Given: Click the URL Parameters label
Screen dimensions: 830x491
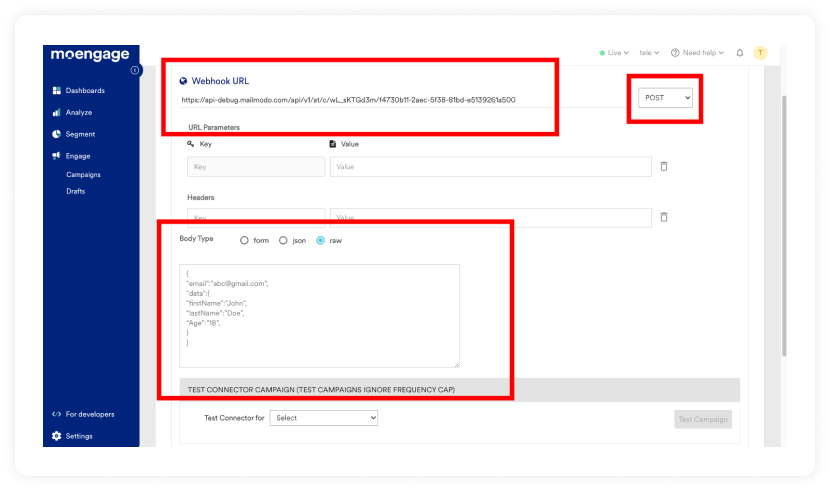Looking at the screenshot, I should pyautogui.click(x=214, y=128).
